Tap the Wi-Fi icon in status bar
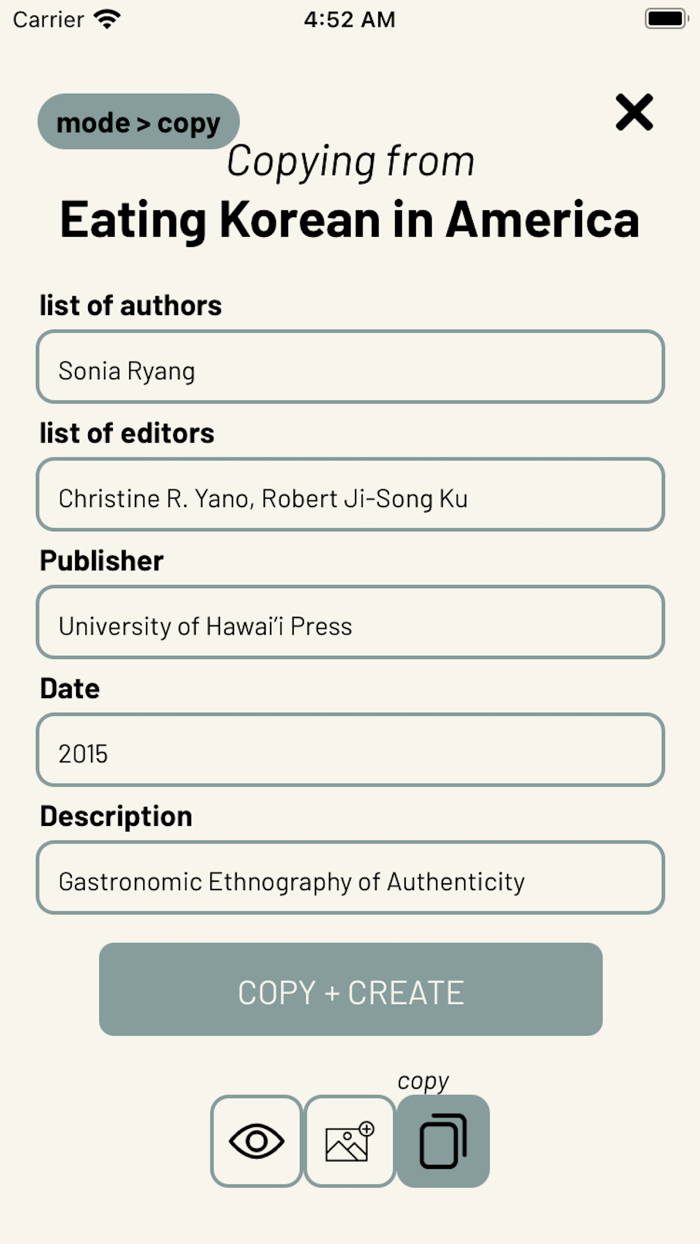Screen dimensions: 700x1244 106,19
